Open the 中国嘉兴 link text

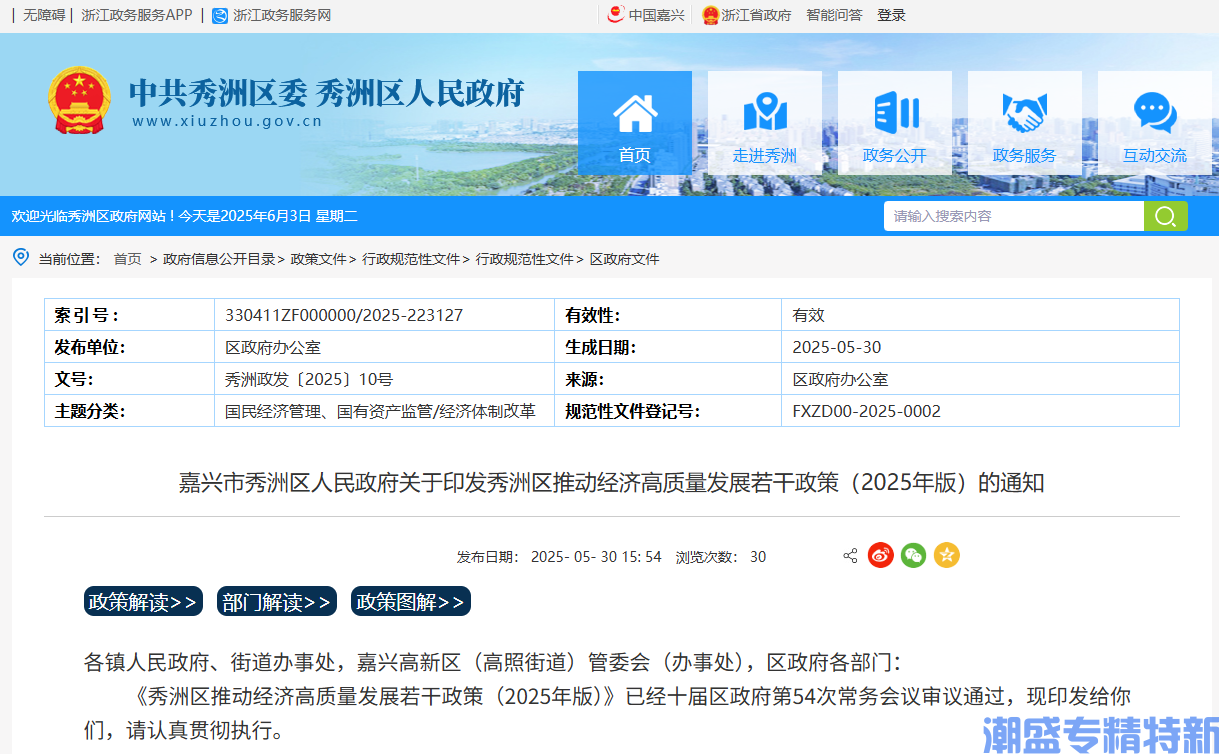point(657,15)
